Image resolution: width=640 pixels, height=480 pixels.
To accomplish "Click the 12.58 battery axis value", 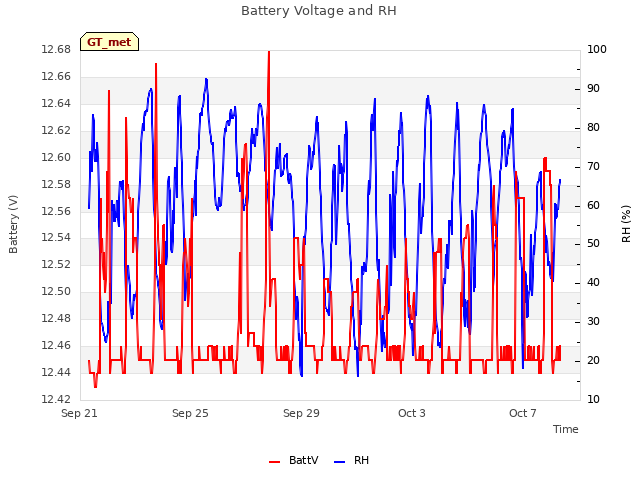I will [56, 184].
